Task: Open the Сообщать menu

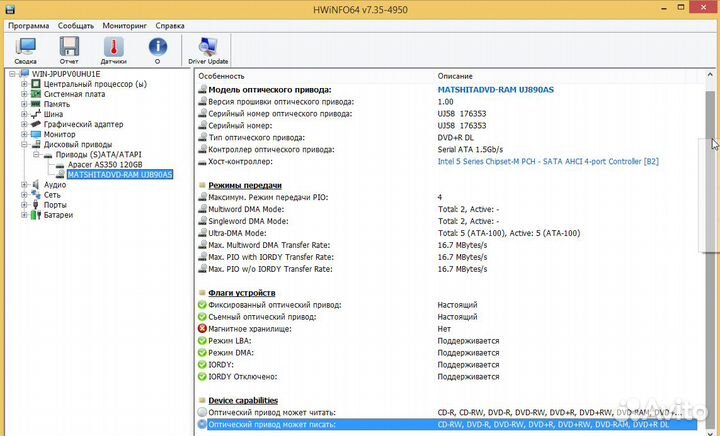Action: pos(76,26)
